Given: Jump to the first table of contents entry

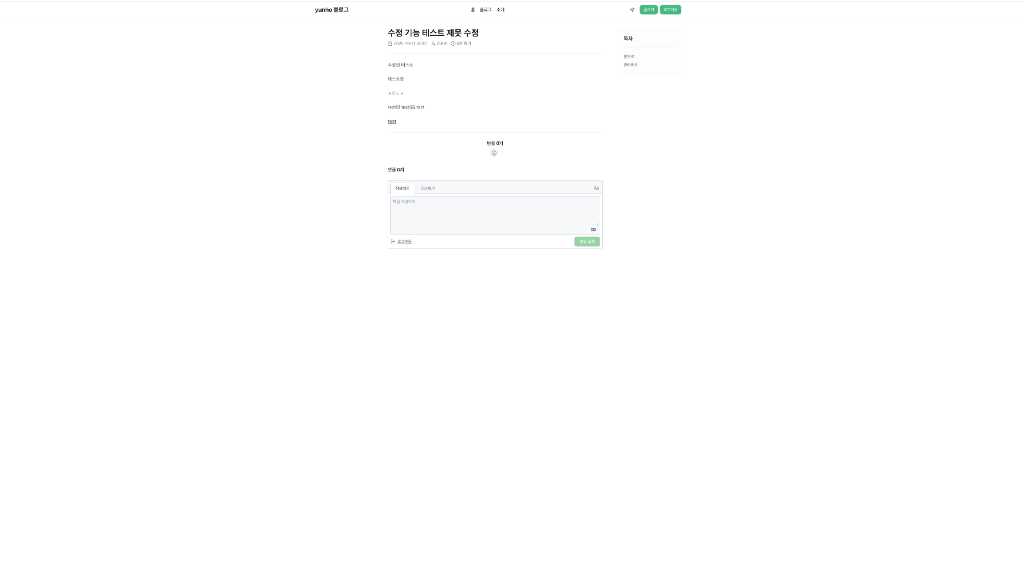Looking at the screenshot, I should [629, 56].
